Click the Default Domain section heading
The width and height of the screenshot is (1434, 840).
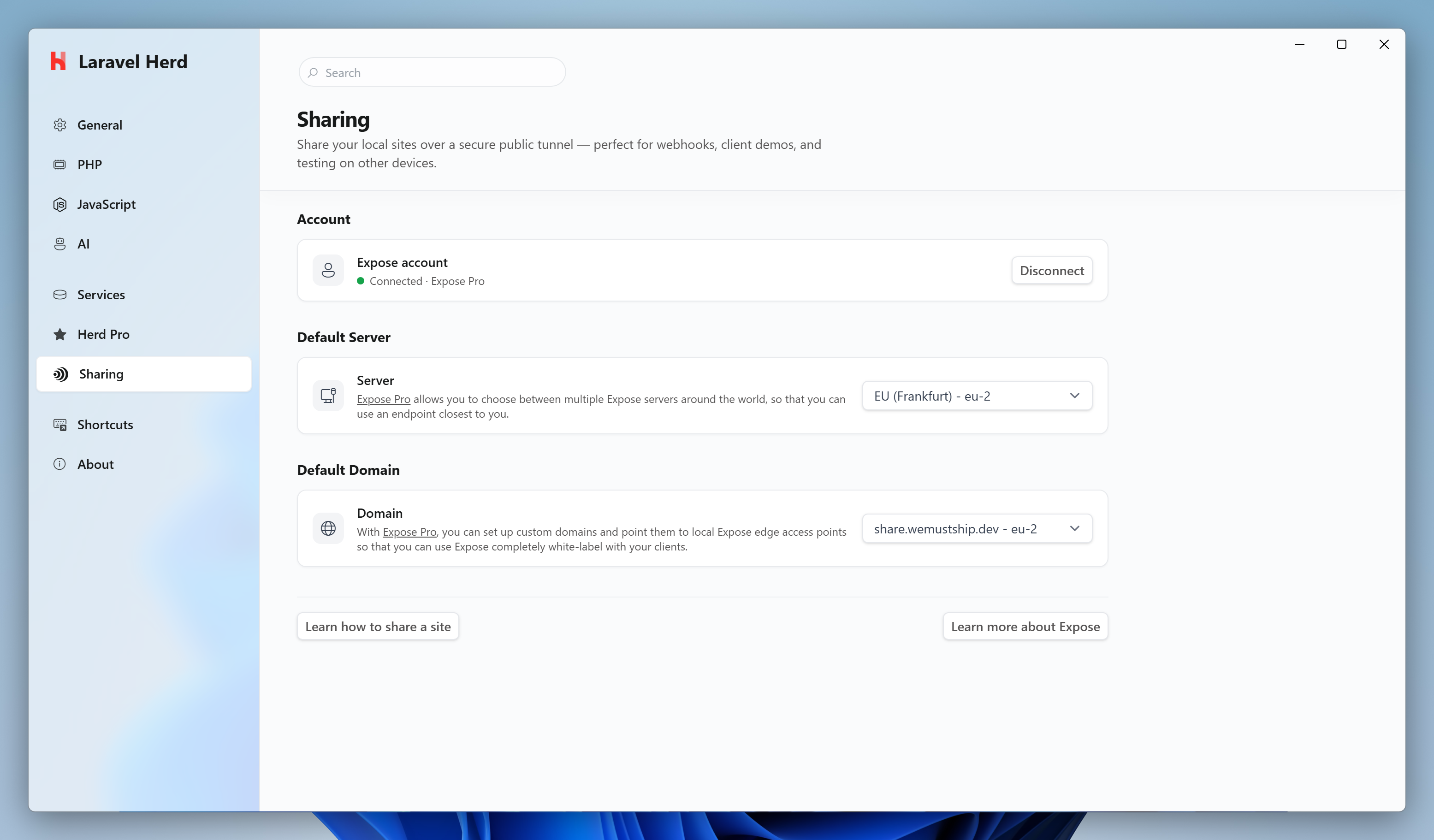(348, 469)
